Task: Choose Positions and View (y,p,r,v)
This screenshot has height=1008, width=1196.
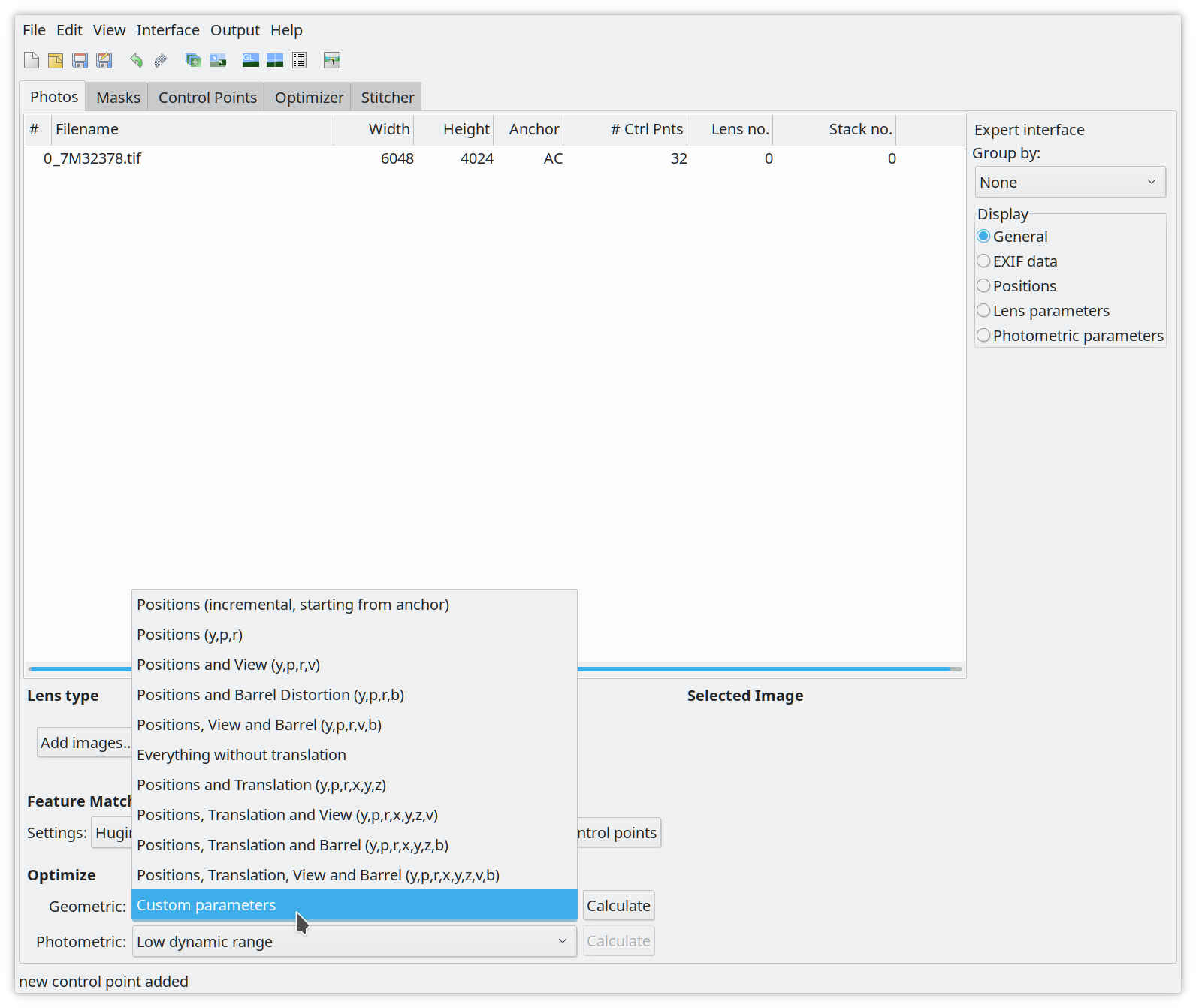Action: [x=355, y=665]
